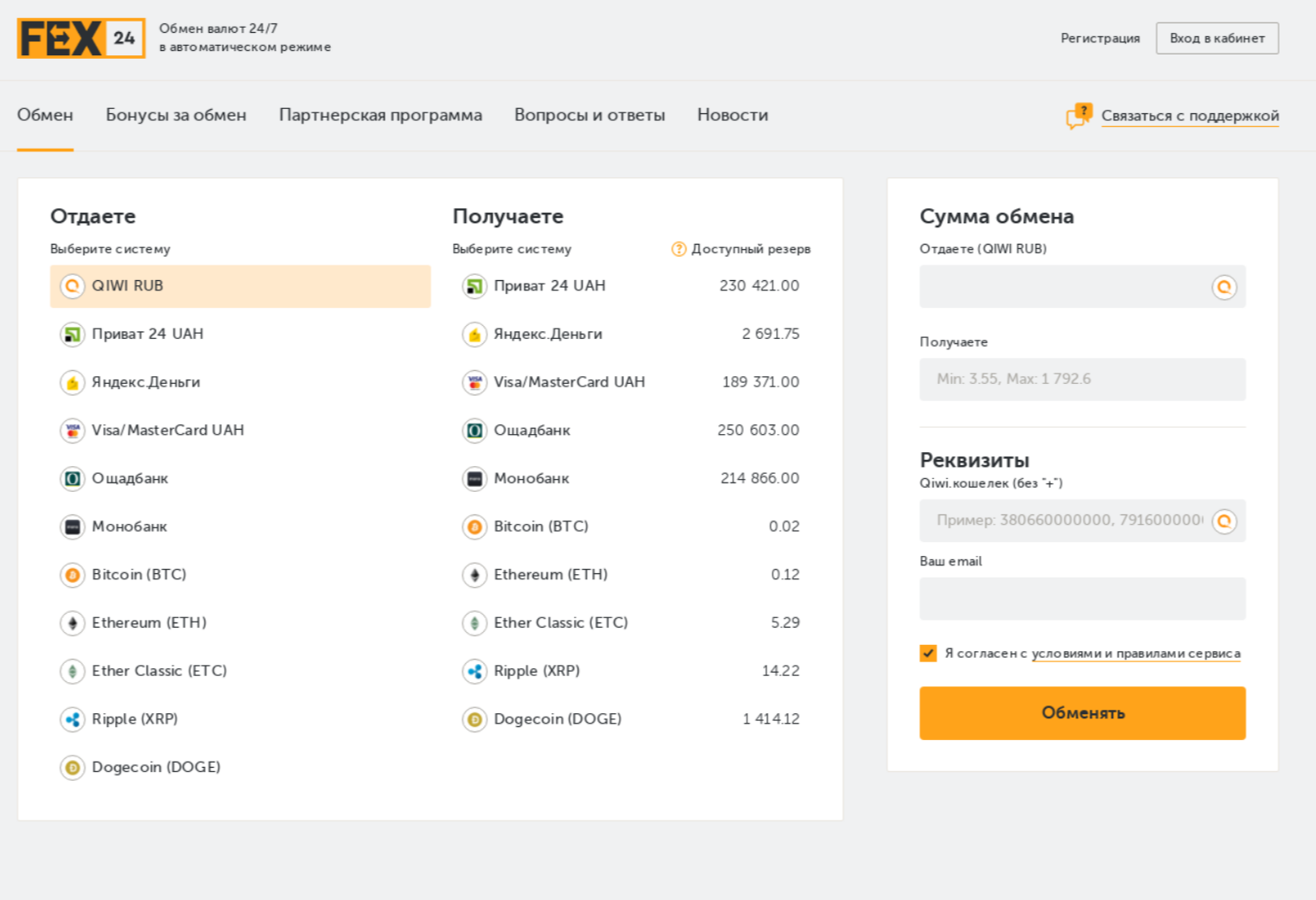
Task: Select Монобанк icon in Получаете list
Action: point(474,479)
